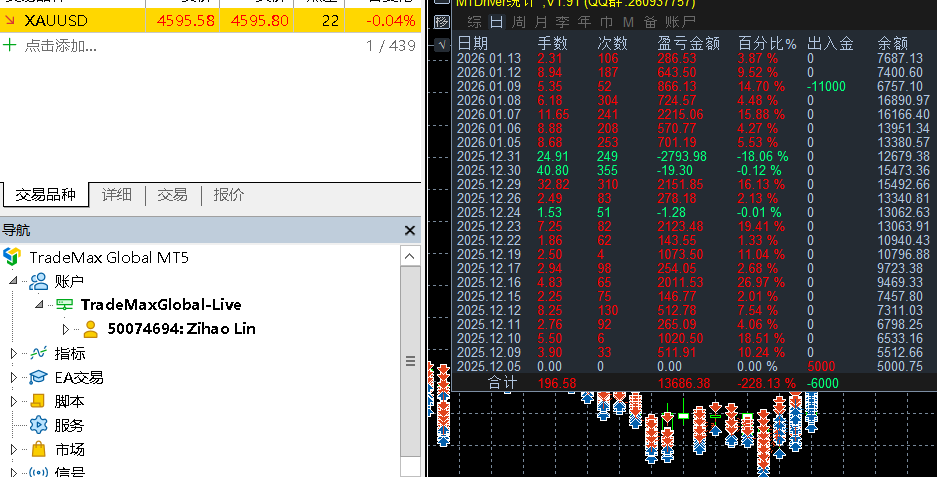Select the 币 symbol statistics tab
This screenshot has height=477, width=937.
(607, 22)
